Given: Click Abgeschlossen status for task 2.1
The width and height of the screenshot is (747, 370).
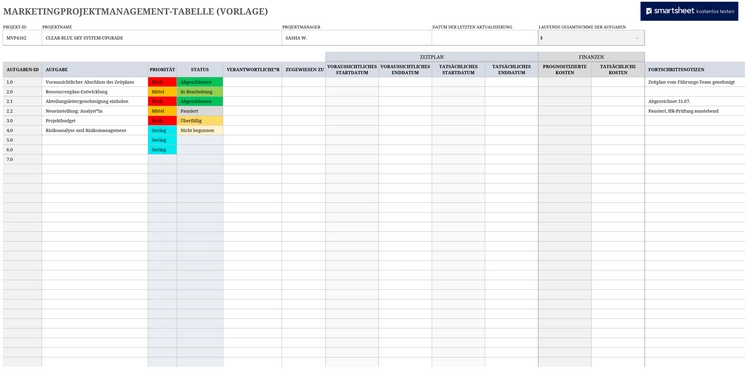Looking at the screenshot, I should [200, 101].
